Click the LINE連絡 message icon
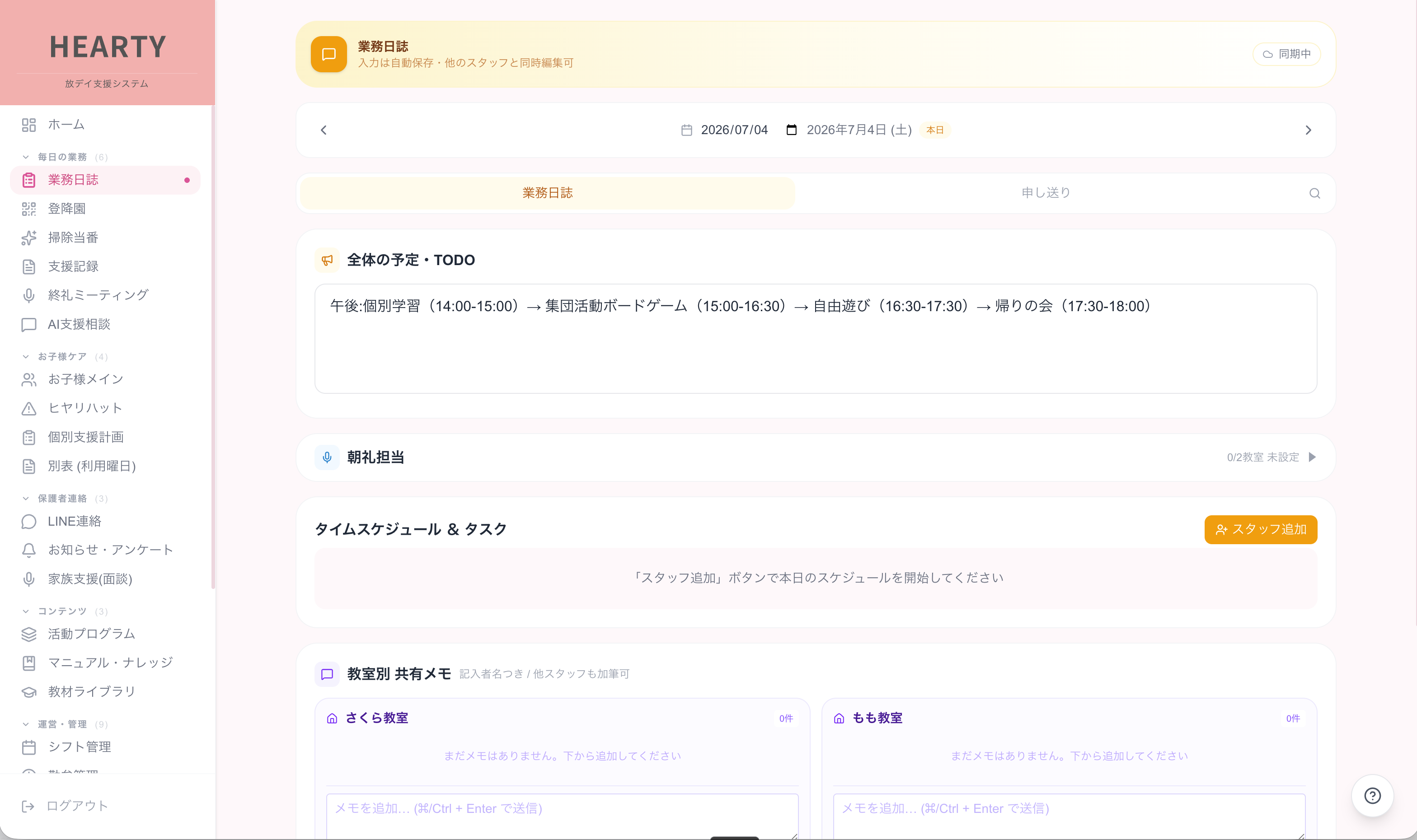Image resolution: width=1417 pixels, height=840 pixels. [29, 521]
